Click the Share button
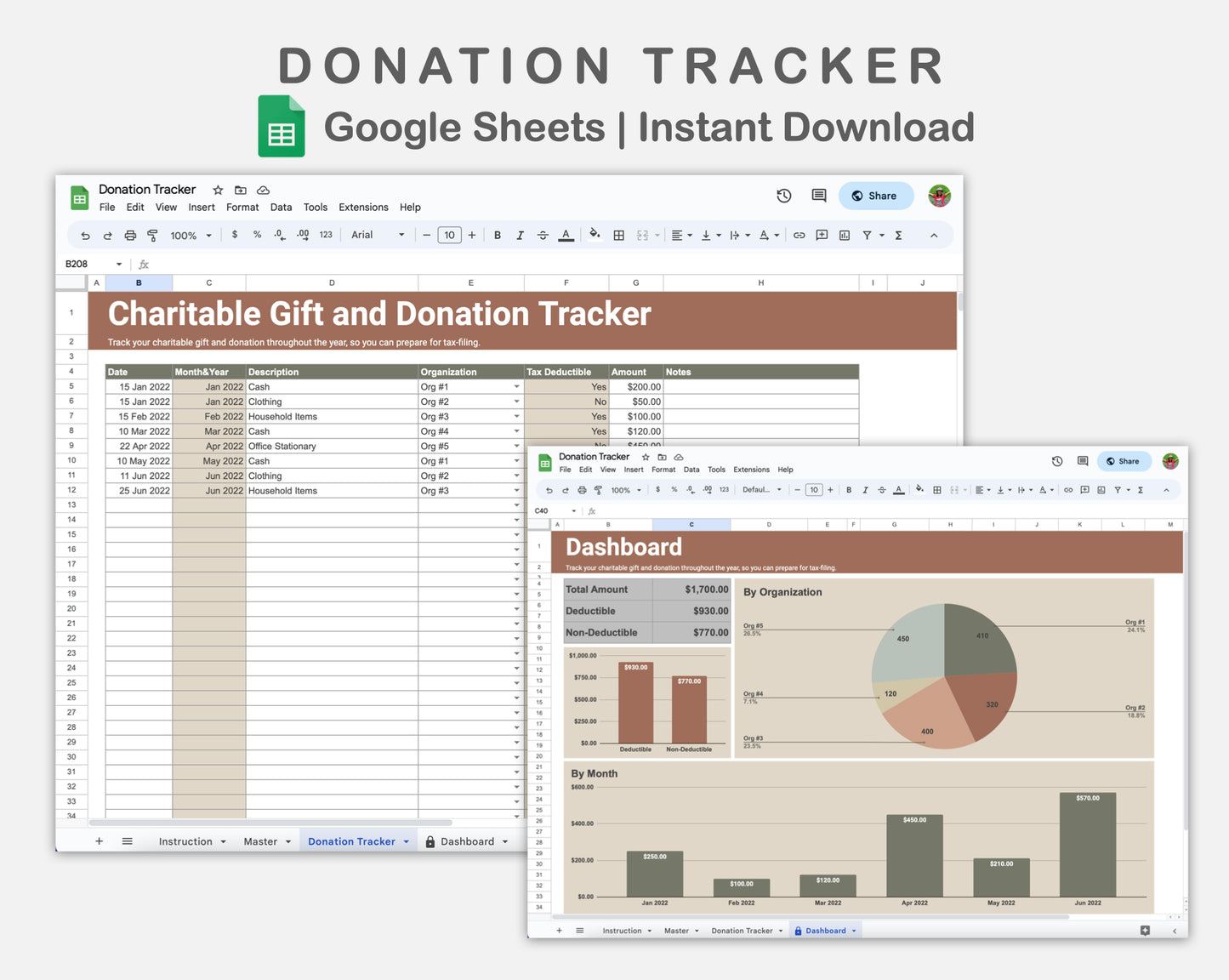1229x980 pixels. [x=876, y=196]
